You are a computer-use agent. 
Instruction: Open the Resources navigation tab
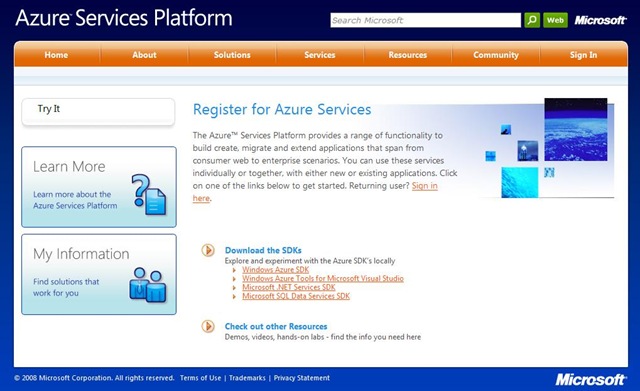tap(407, 55)
